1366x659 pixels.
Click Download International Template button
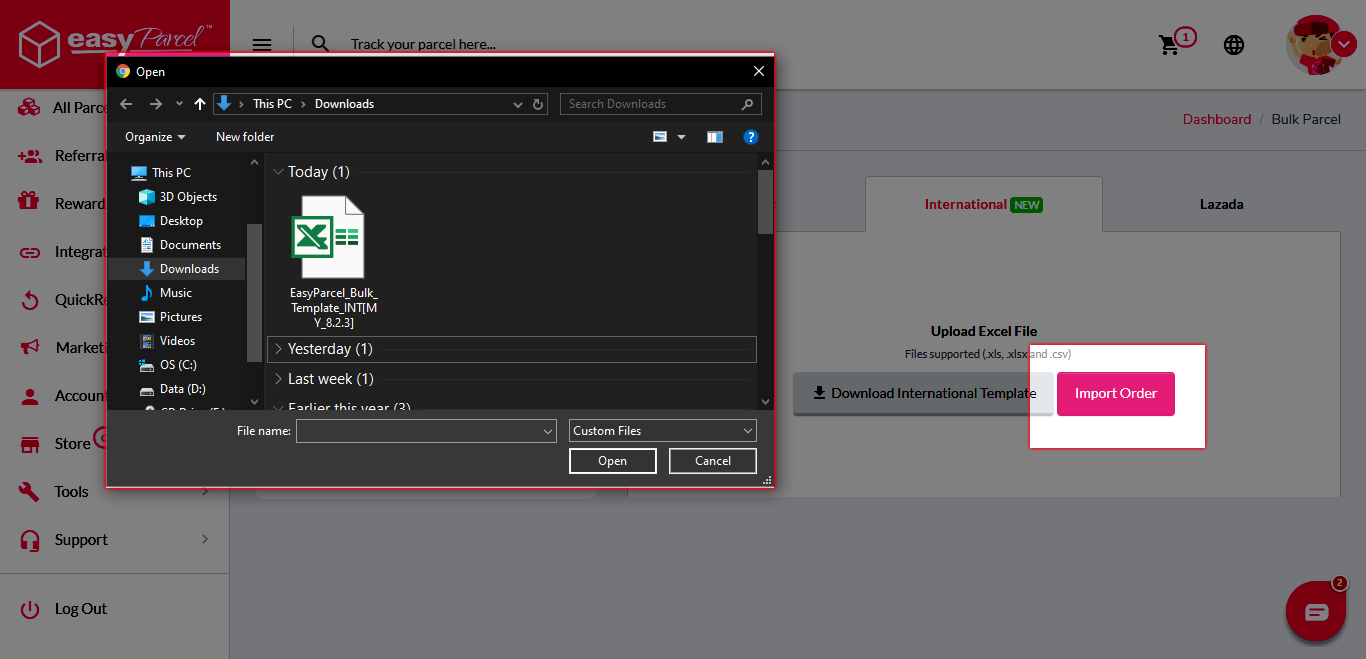tap(923, 394)
